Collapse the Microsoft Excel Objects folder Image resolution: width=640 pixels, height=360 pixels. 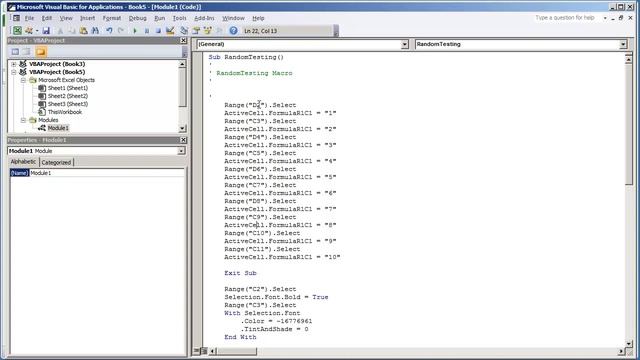point(23,80)
